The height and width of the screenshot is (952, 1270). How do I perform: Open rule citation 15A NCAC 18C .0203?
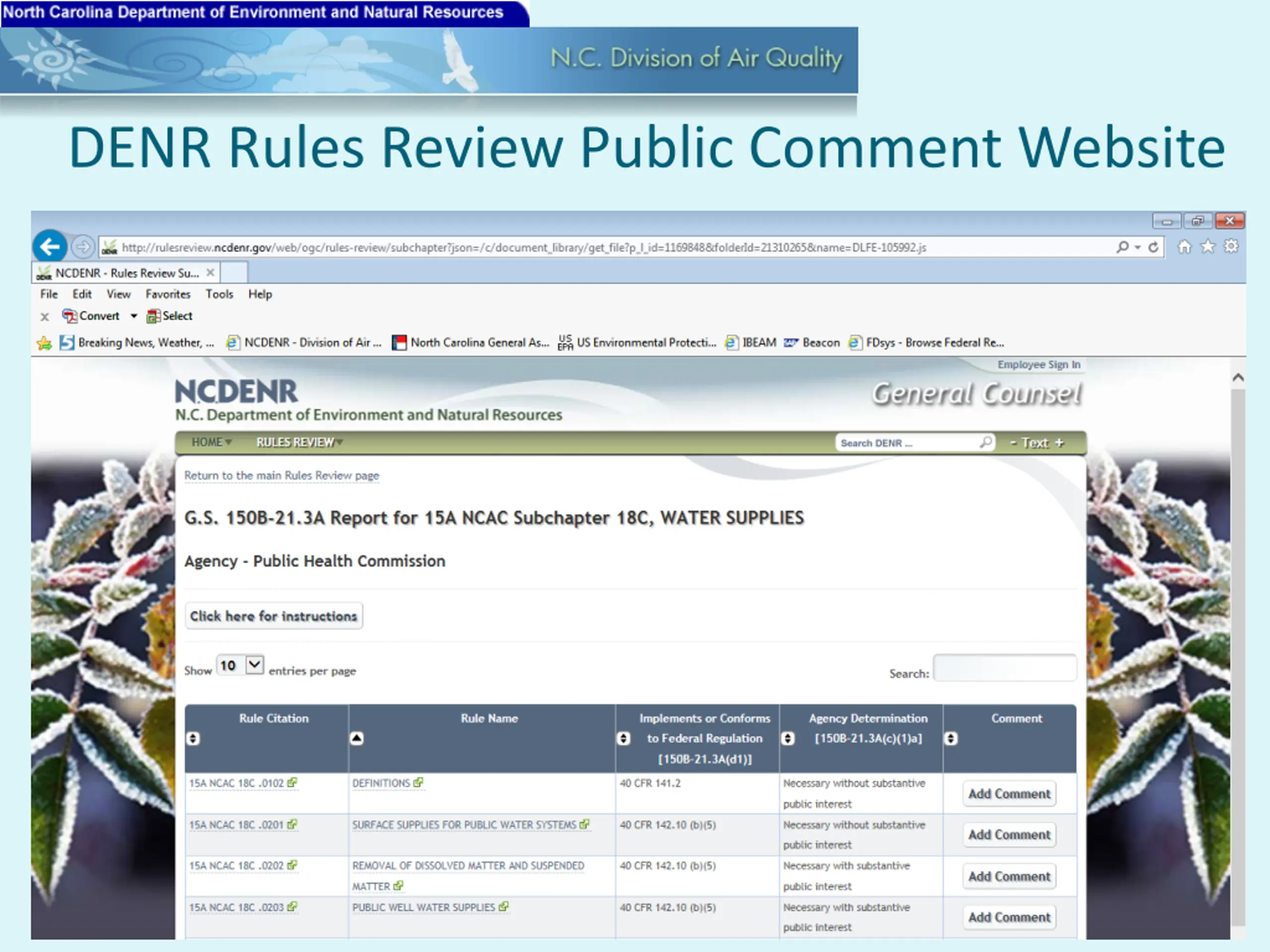pyautogui.click(x=244, y=908)
